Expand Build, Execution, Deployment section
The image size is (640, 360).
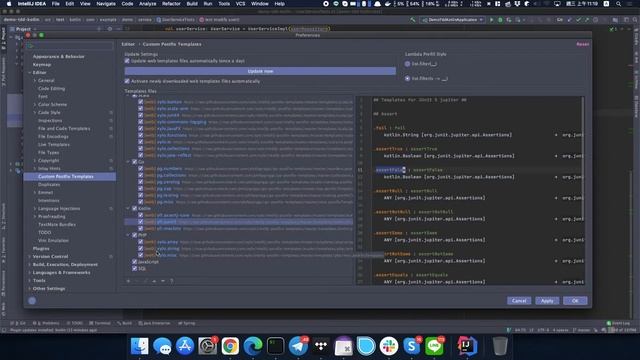tap(30, 264)
